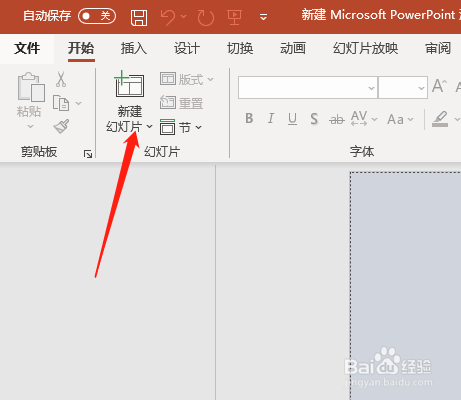Toggle Bold formatting
Viewport: 461px width, 400px height.
(249, 118)
